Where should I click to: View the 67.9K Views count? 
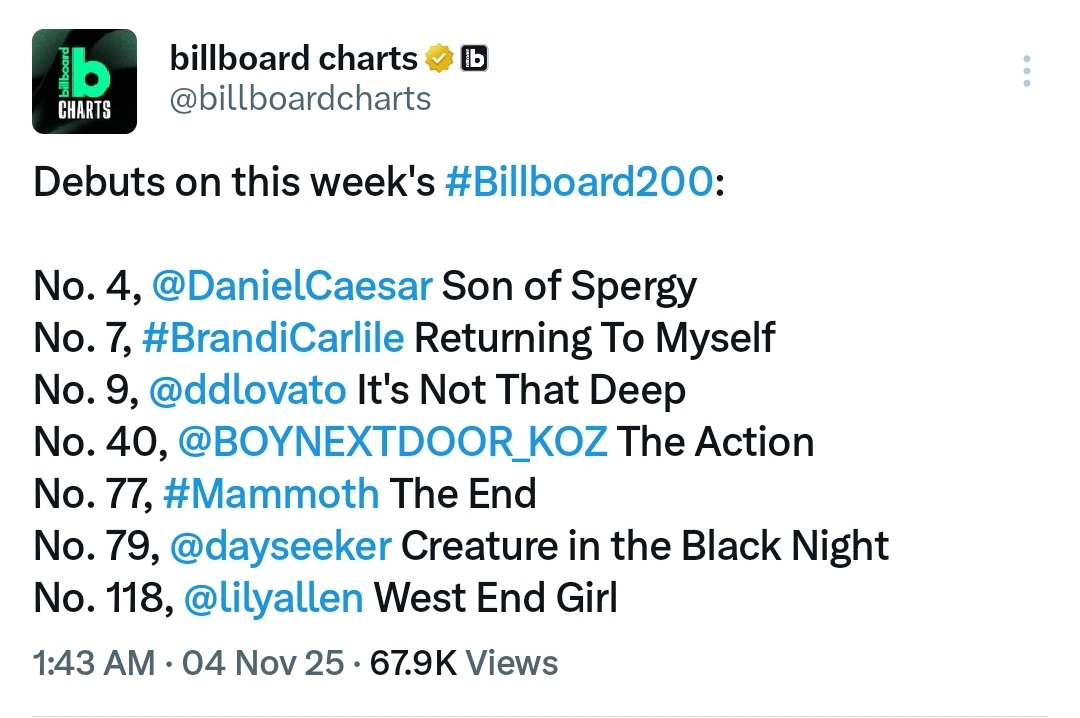pos(464,662)
